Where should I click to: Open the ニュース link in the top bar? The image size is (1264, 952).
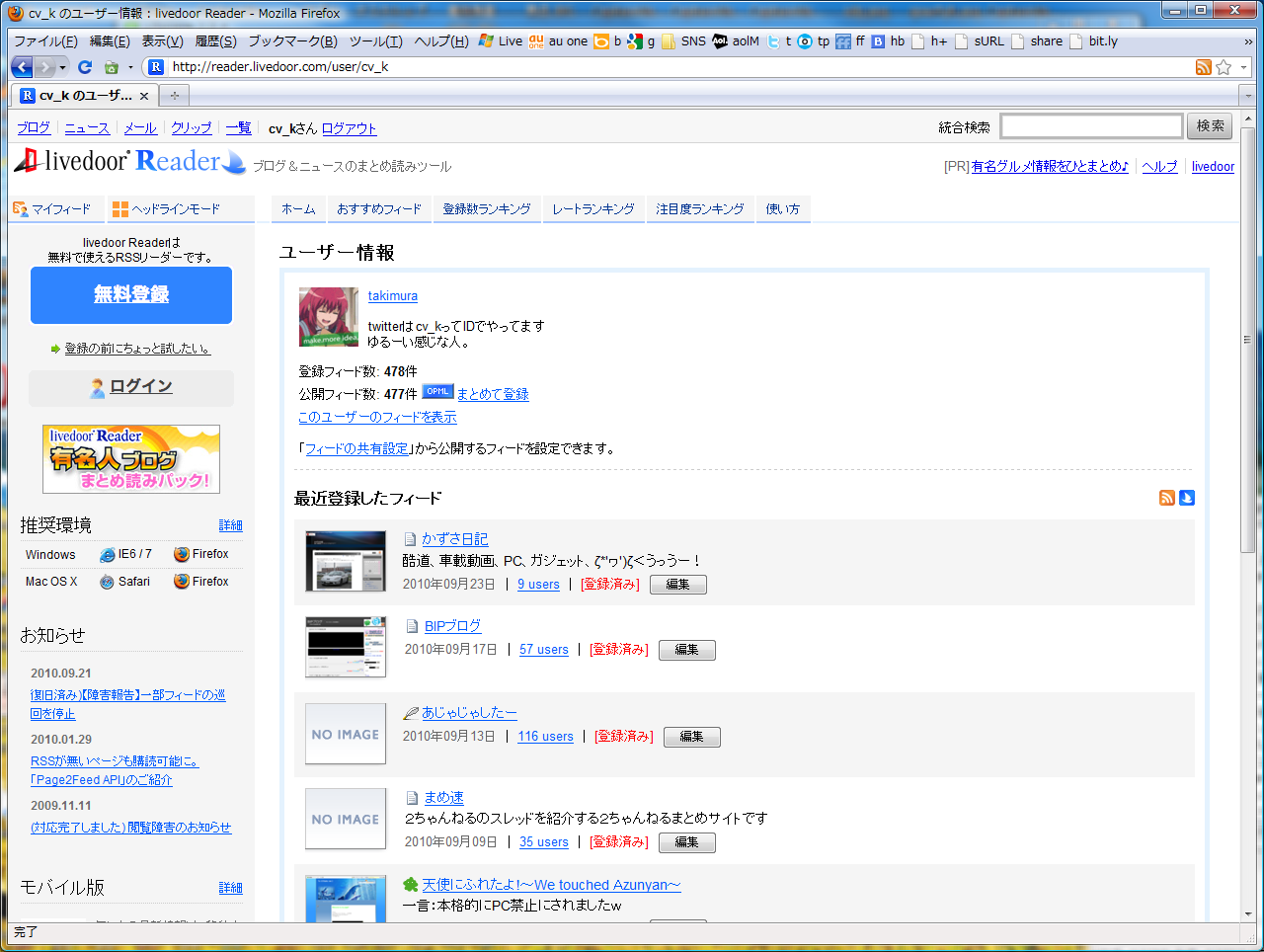(87, 128)
